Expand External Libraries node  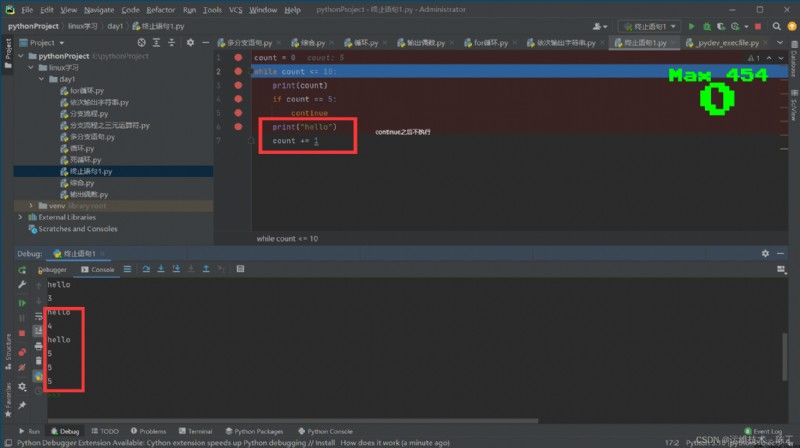(x=21, y=217)
